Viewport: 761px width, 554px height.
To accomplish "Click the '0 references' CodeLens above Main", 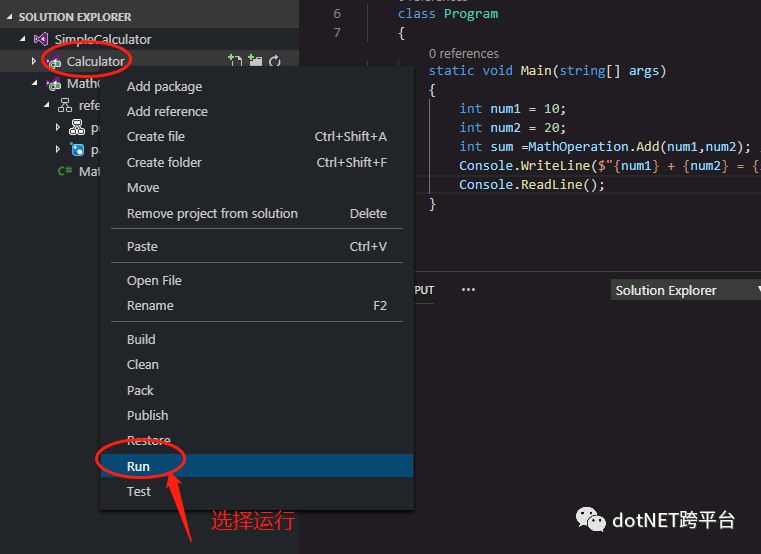I will click(x=463, y=53).
